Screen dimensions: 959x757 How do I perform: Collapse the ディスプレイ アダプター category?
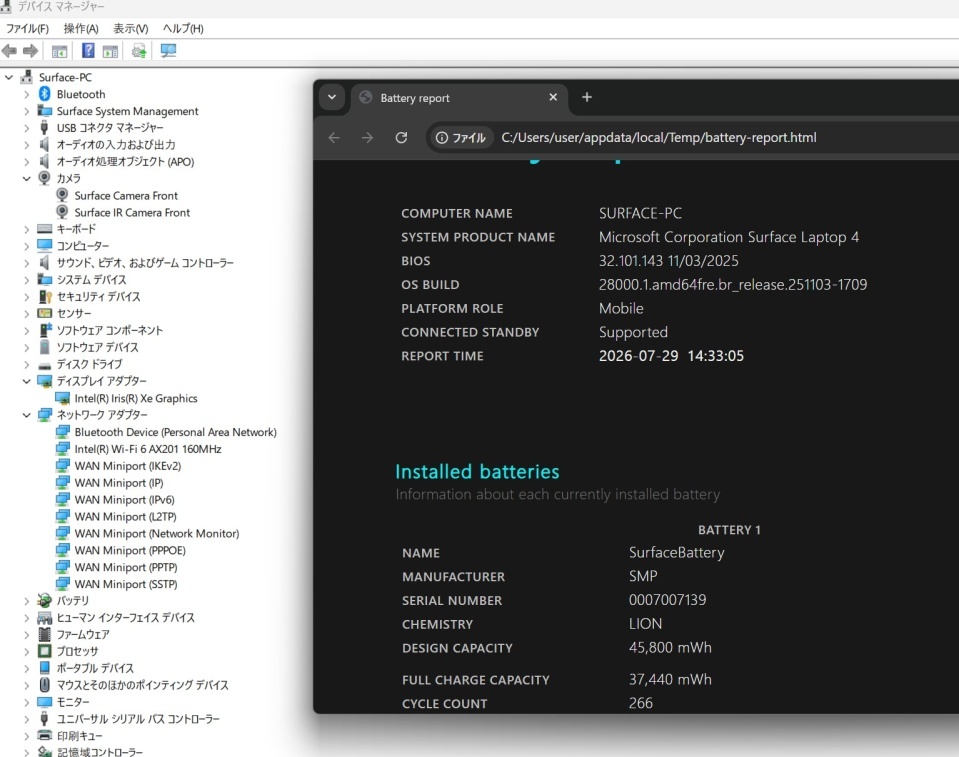(26, 381)
